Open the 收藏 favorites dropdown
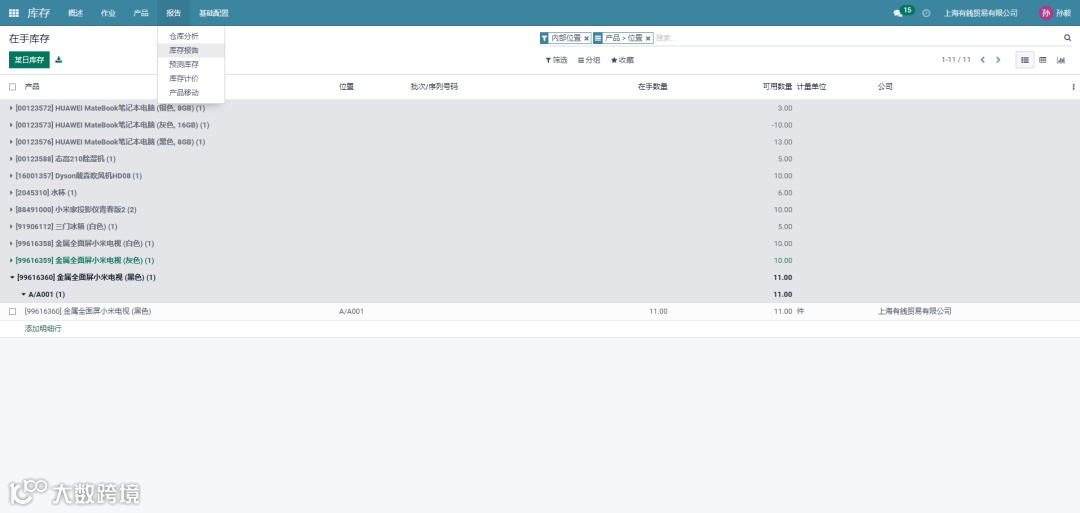1080x513 pixels. 623,60
